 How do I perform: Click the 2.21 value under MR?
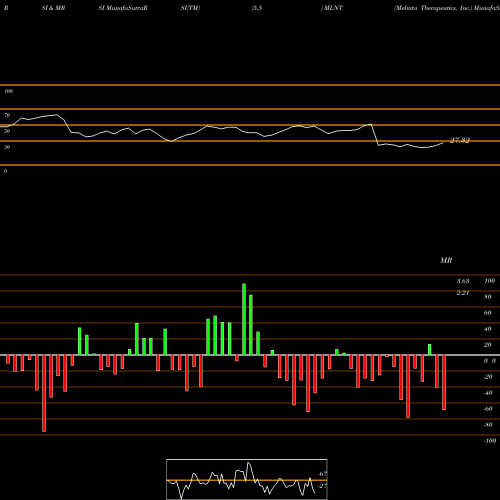[x=463, y=293]
